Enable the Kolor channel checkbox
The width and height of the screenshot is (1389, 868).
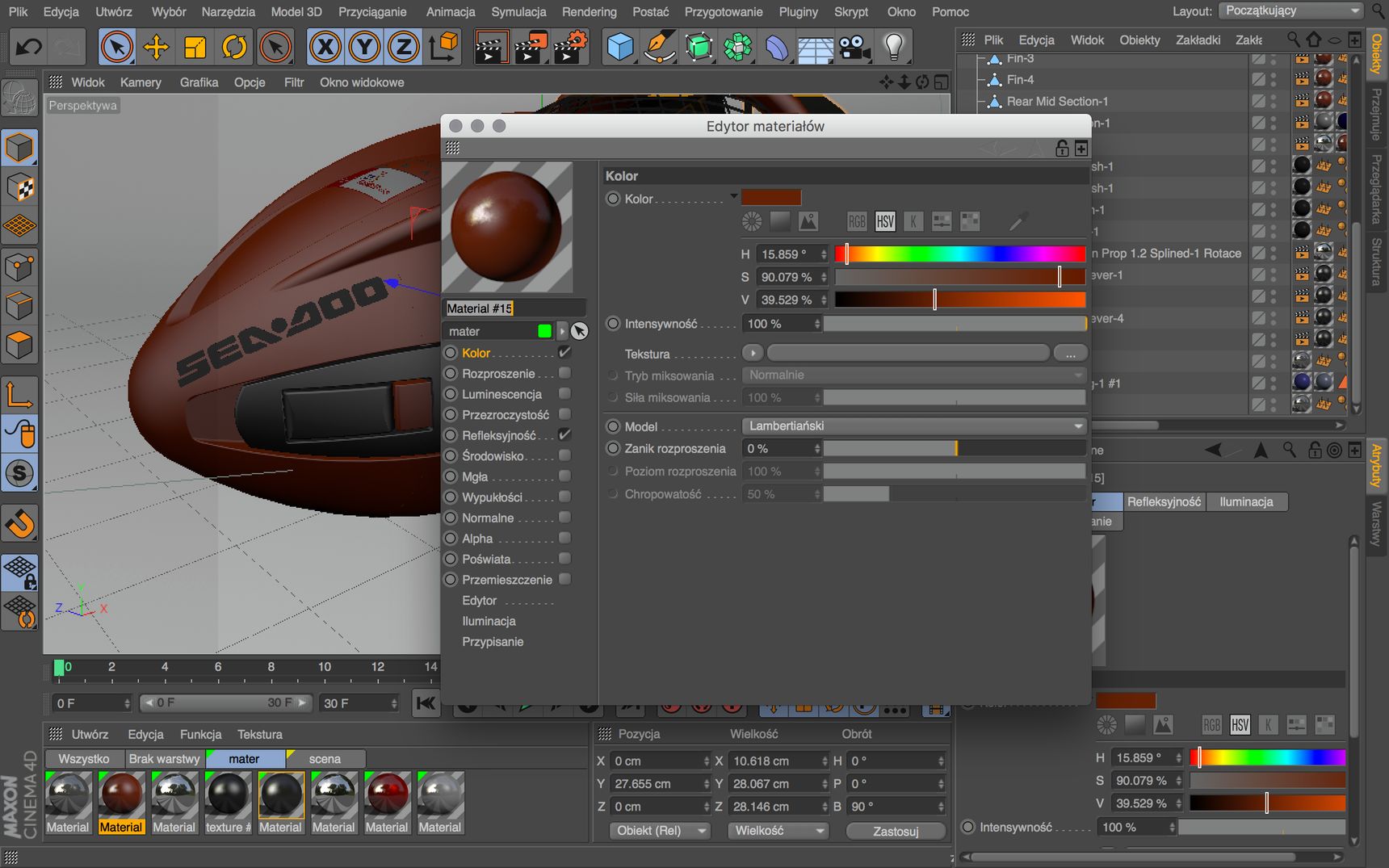pos(564,352)
